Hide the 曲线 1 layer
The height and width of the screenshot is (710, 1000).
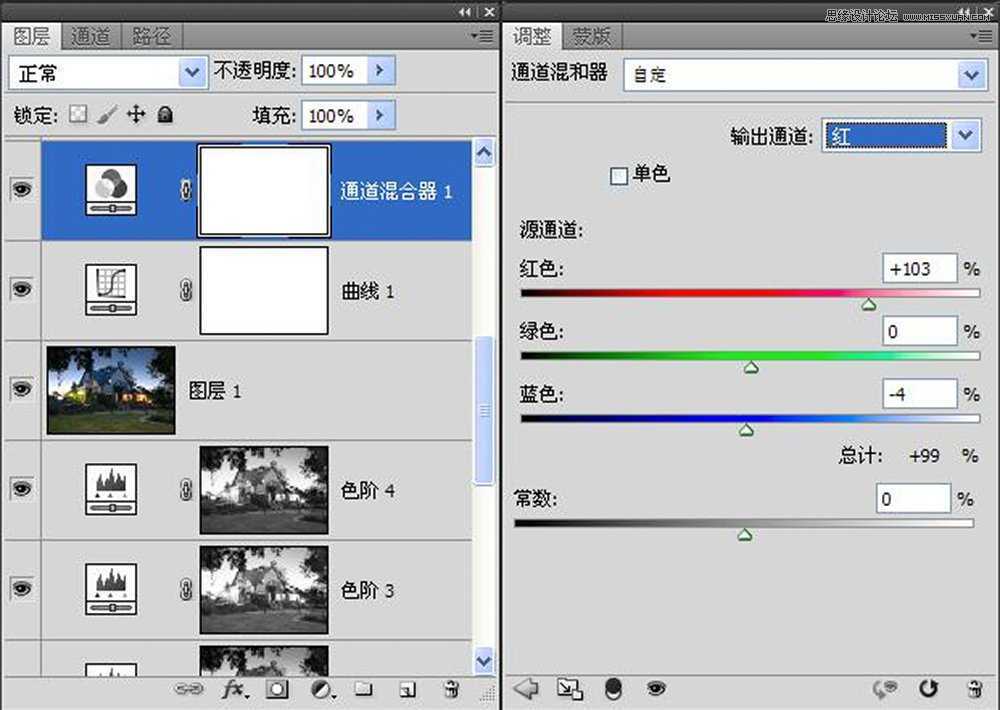click(x=21, y=289)
